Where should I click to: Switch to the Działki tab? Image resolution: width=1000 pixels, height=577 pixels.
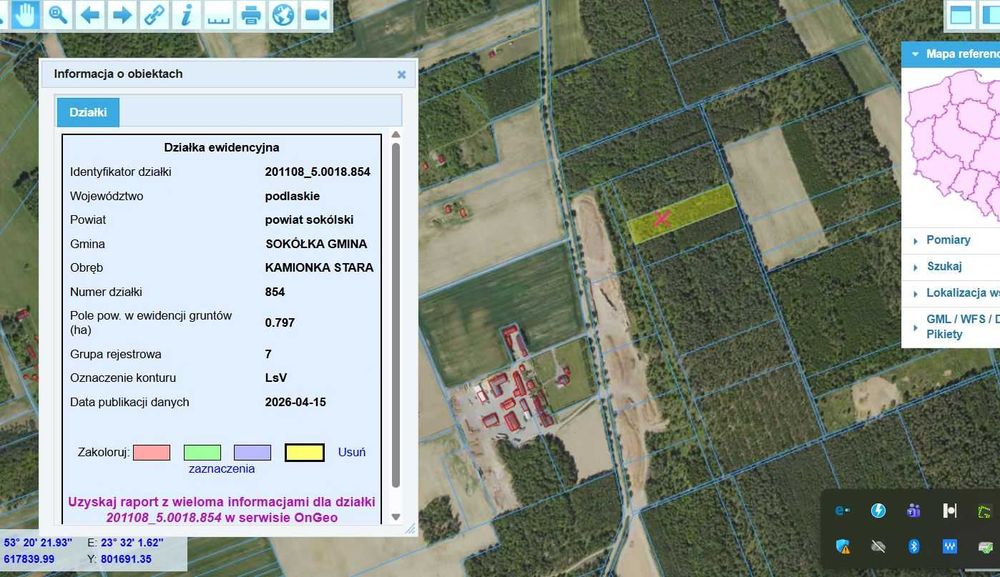tap(88, 112)
